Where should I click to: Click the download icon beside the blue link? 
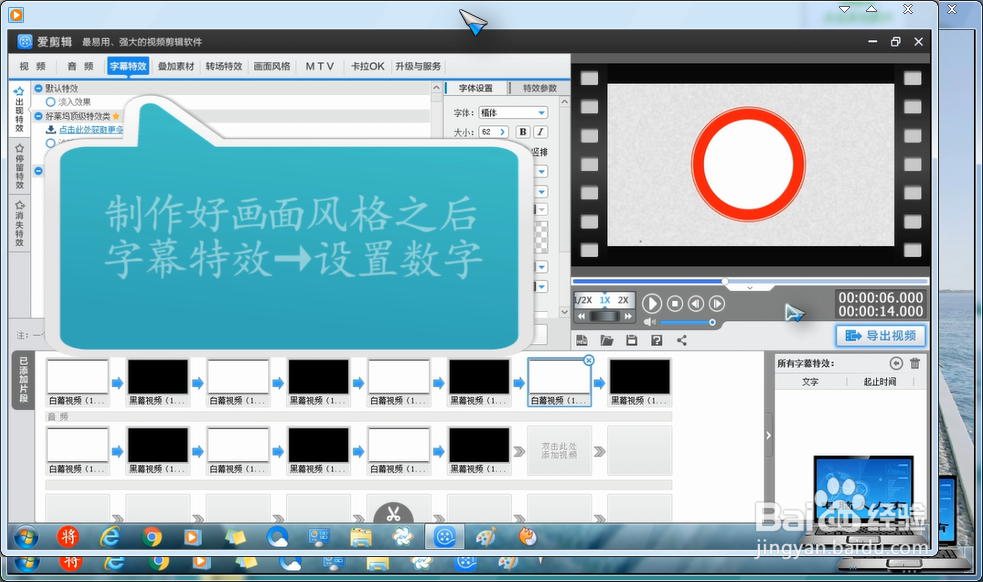coord(51,129)
